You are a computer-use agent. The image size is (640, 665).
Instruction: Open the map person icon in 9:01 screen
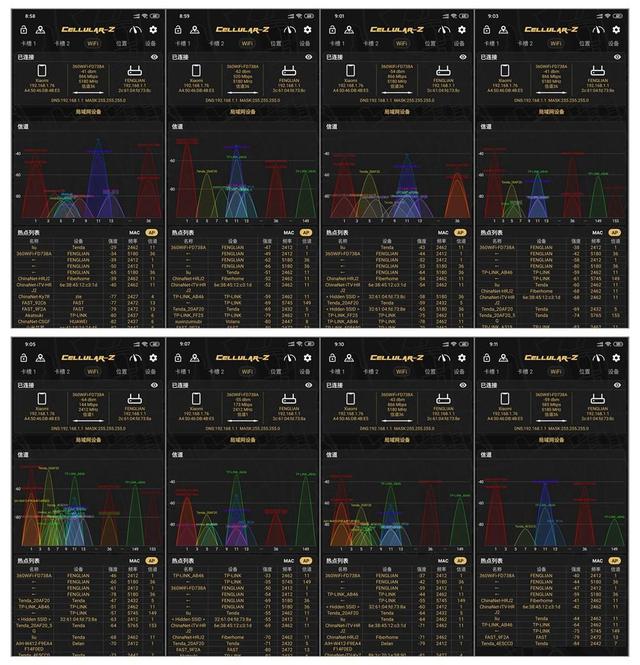coord(349,30)
